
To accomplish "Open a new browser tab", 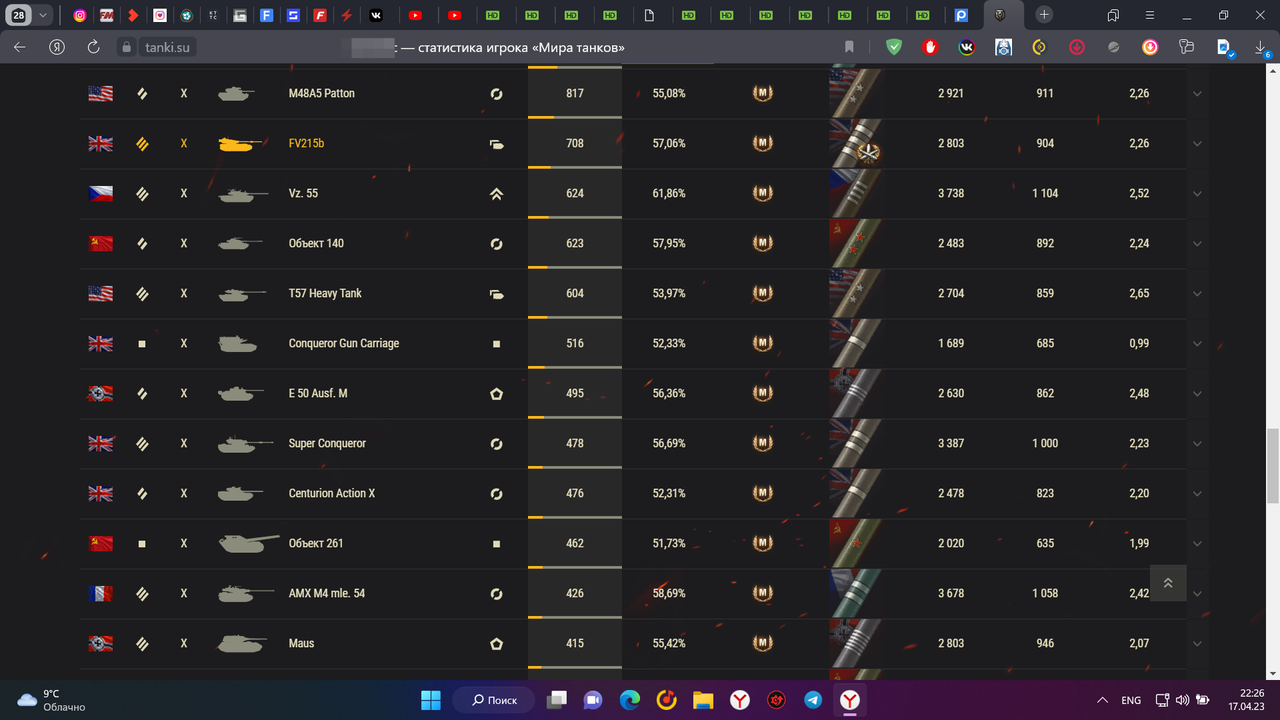I will pyautogui.click(x=1044, y=15).
